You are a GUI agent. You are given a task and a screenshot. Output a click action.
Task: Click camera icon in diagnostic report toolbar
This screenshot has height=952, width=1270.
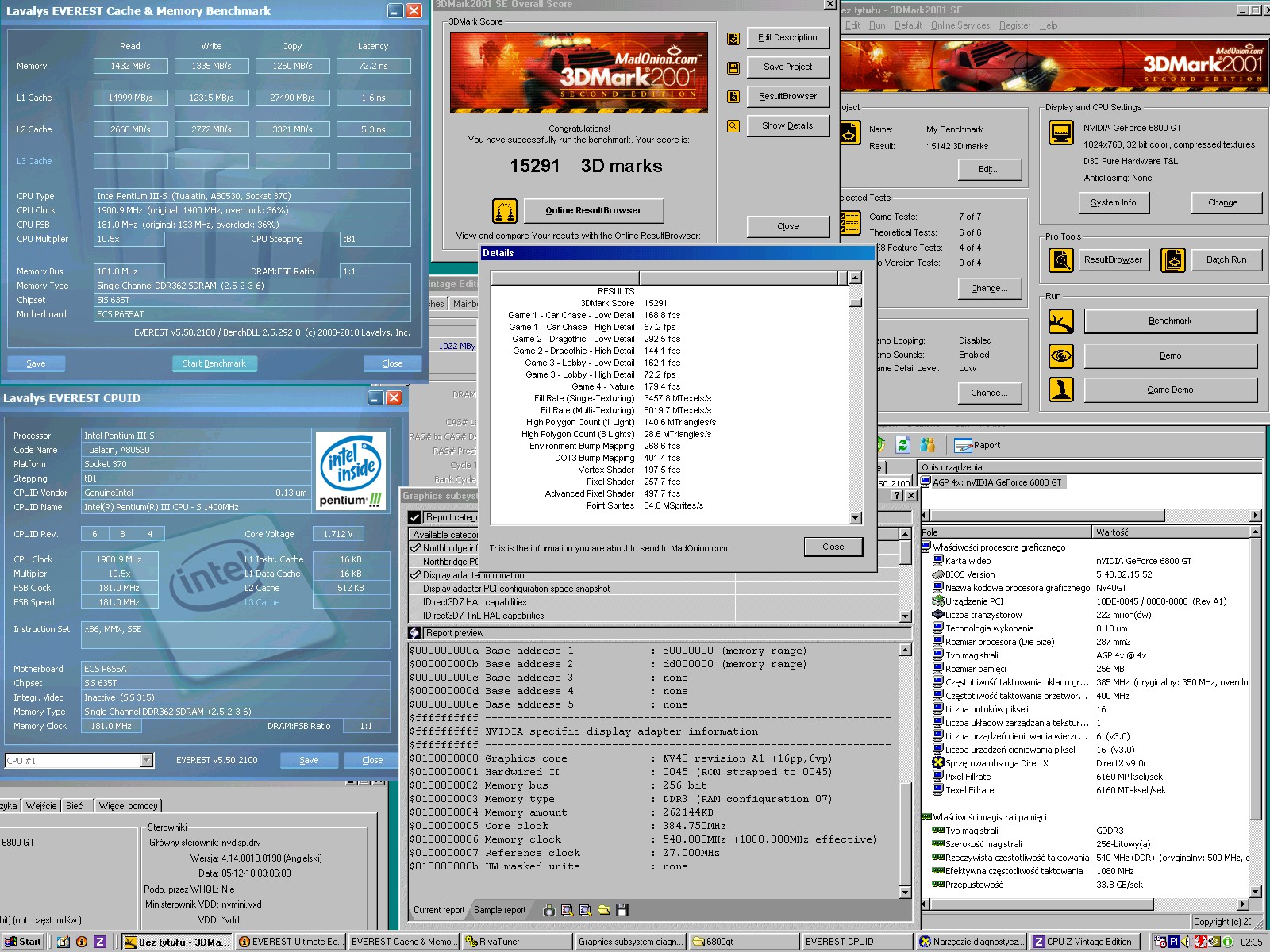click(548, 910)
